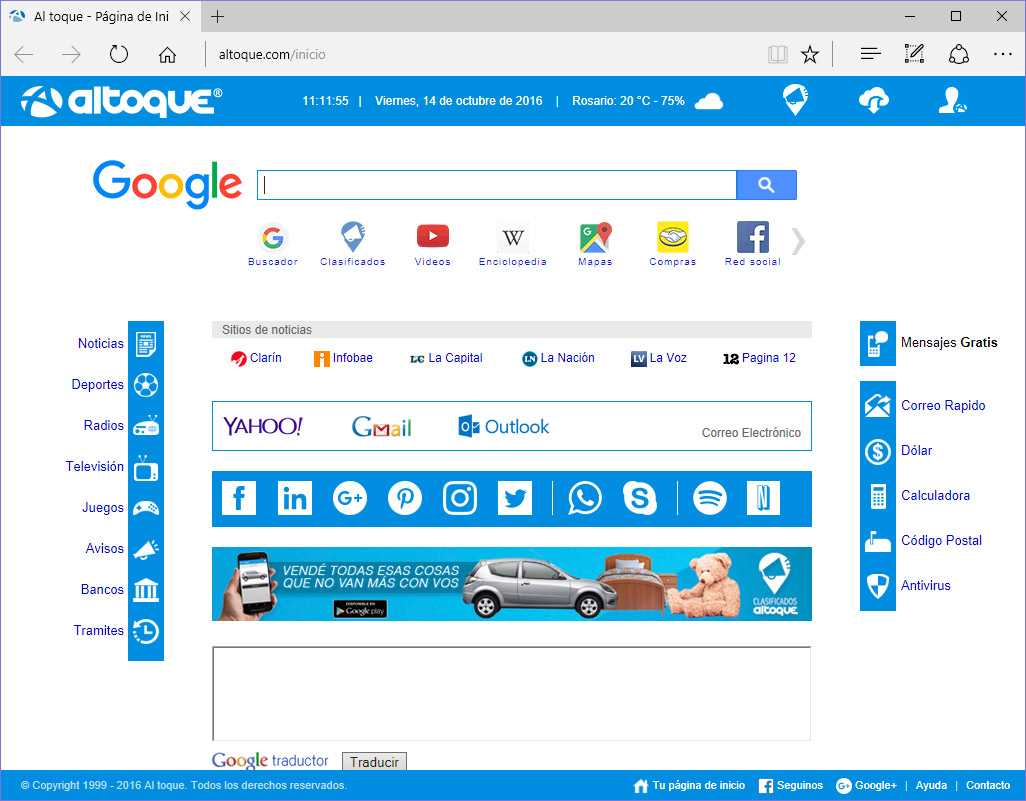Click inside the translator text area

[512, 694]
